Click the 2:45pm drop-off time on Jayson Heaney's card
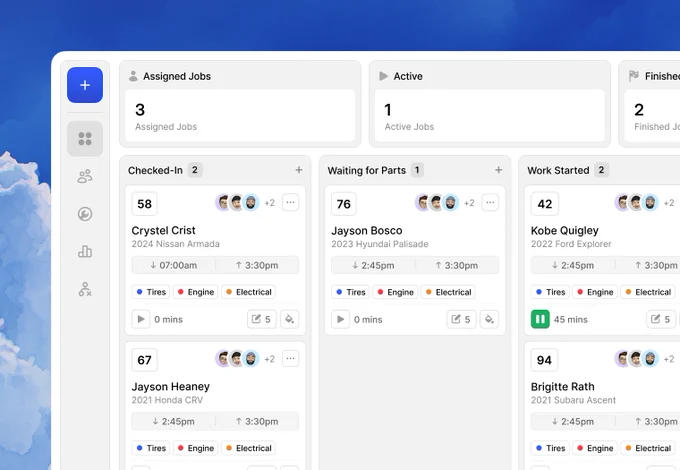This screenshot has width=680, height=470. click(173, 421)
